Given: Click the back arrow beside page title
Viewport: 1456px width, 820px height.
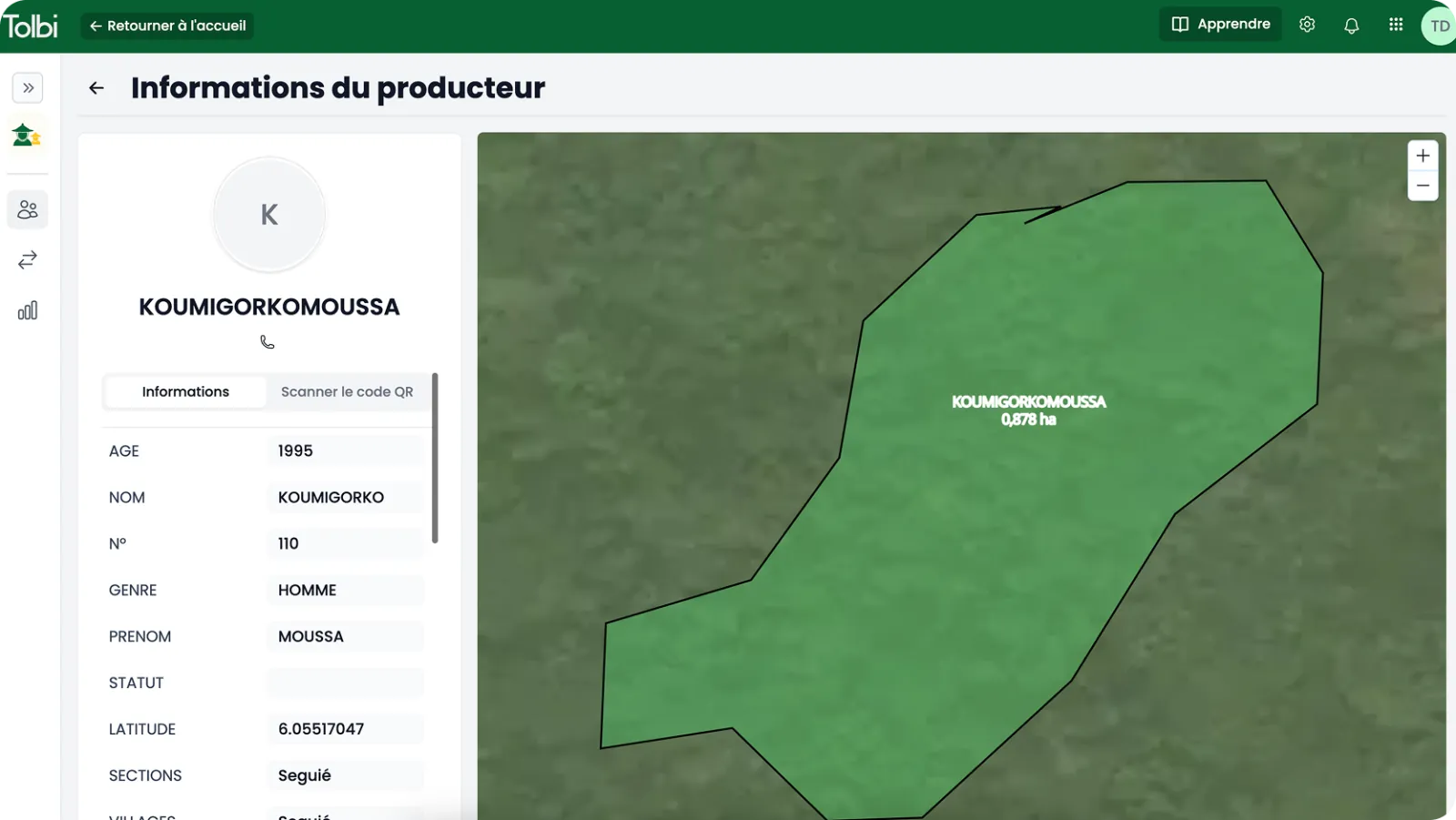Looking at the screenshot, I should tap(96, 88).
